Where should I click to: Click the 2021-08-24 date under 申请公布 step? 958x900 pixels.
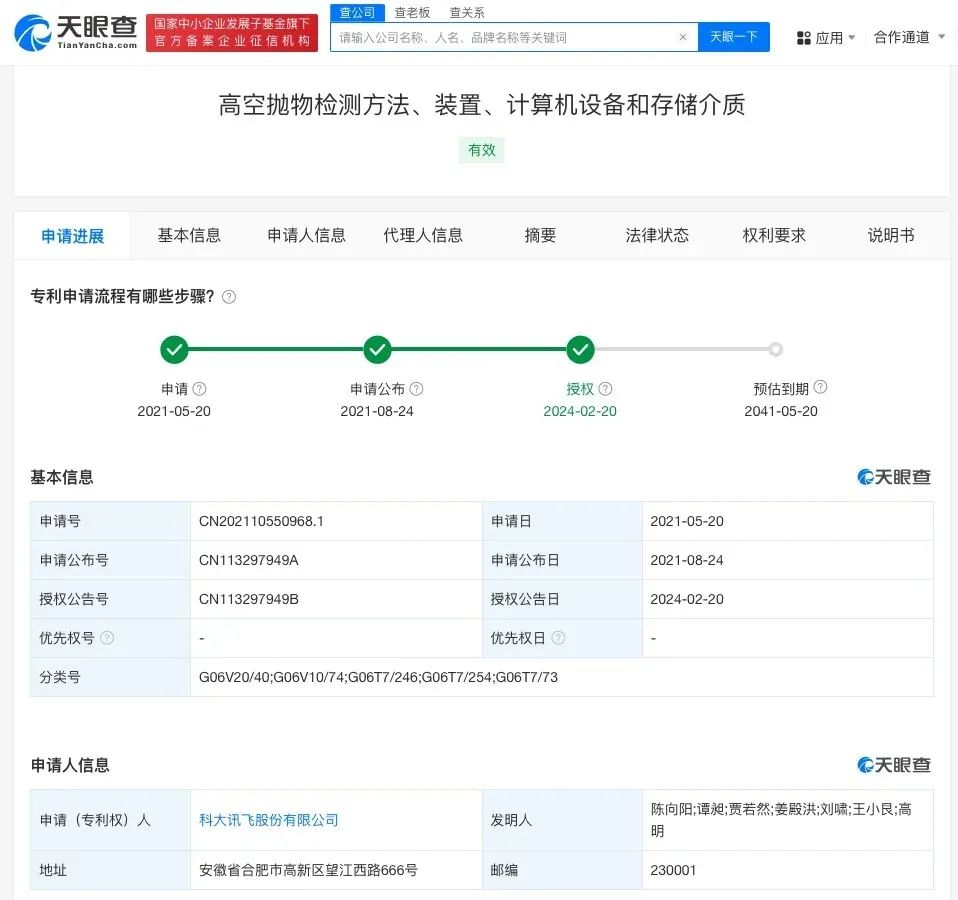(377, 411)
